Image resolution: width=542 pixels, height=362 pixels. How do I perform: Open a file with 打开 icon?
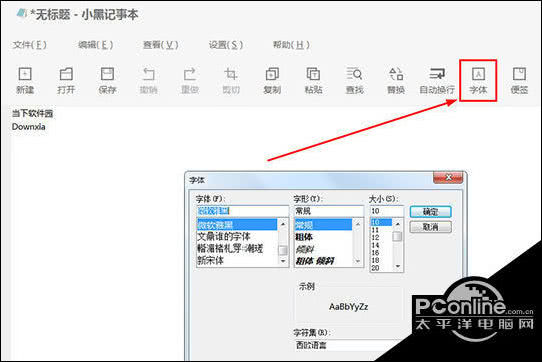pos(66,80)
